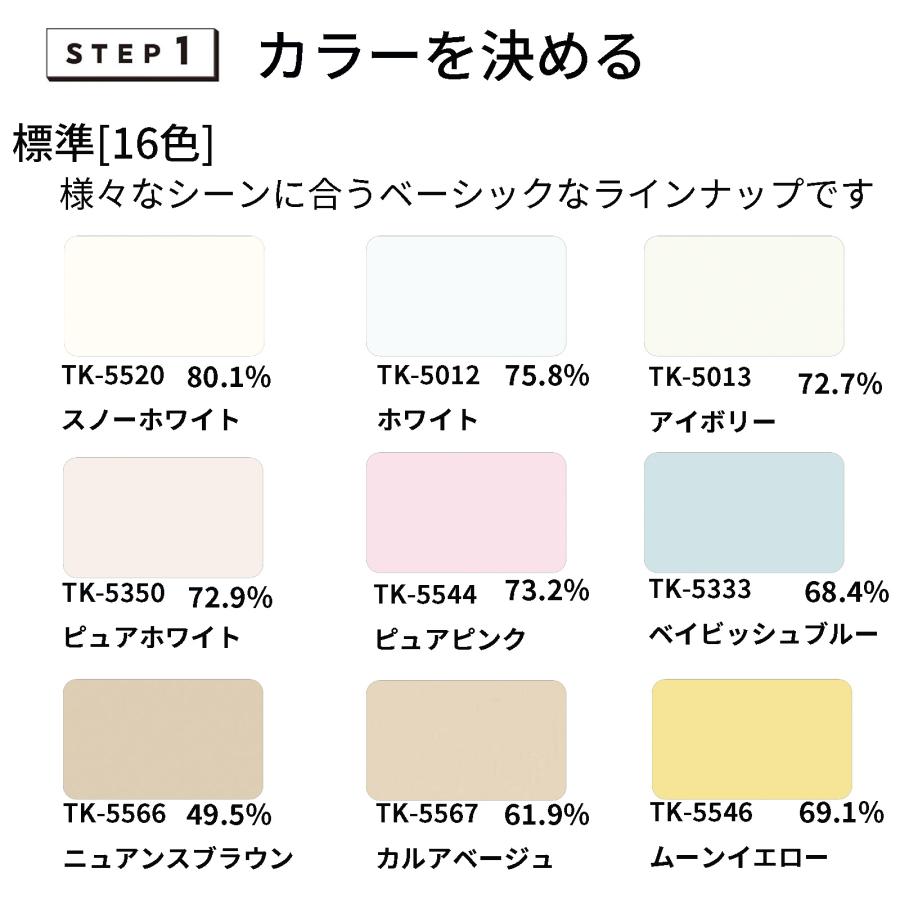Click the STEP 1 badge
This screenshot has width=900, height=900.
coord(132,54)
